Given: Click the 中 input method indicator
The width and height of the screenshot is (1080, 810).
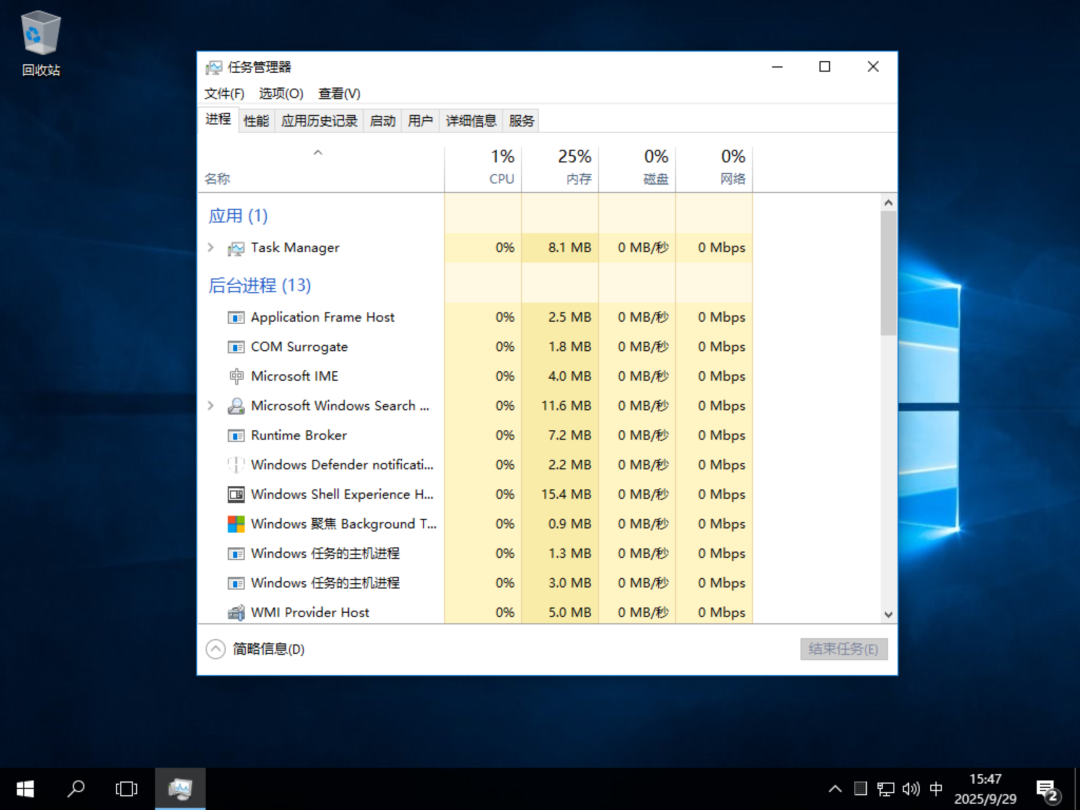Looking at the screenshot, I should [936, 789].
